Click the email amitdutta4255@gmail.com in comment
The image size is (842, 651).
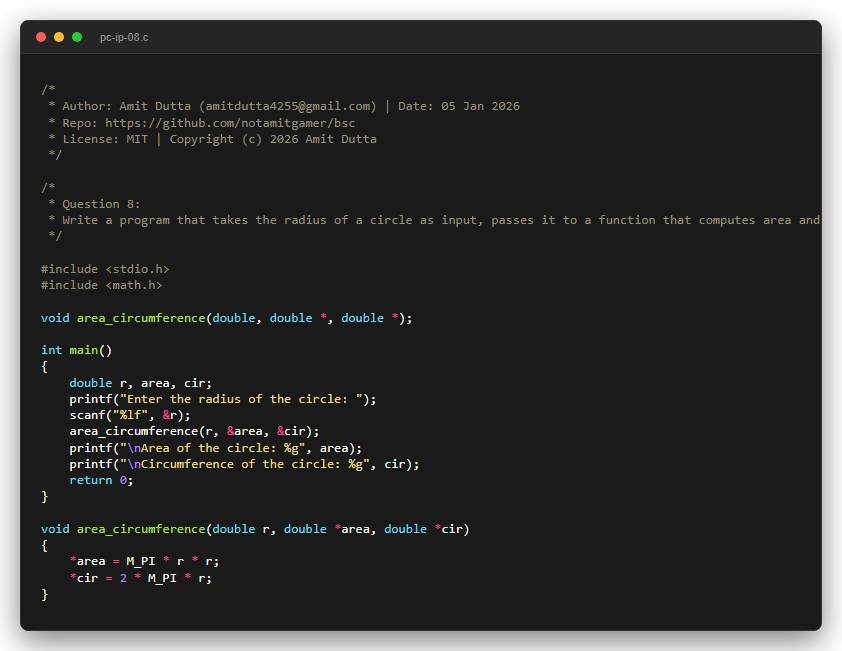coord(287,106)
